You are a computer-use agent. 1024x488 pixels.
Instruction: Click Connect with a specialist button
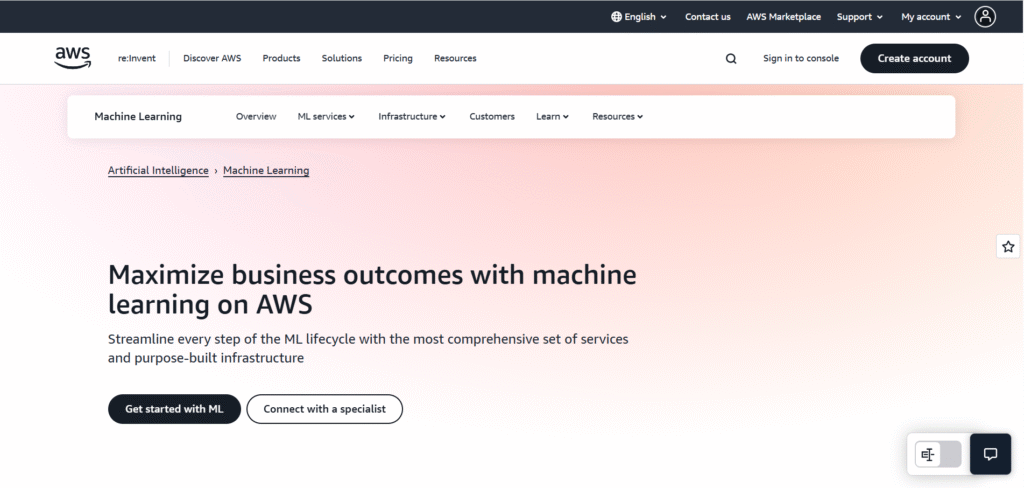324,409
